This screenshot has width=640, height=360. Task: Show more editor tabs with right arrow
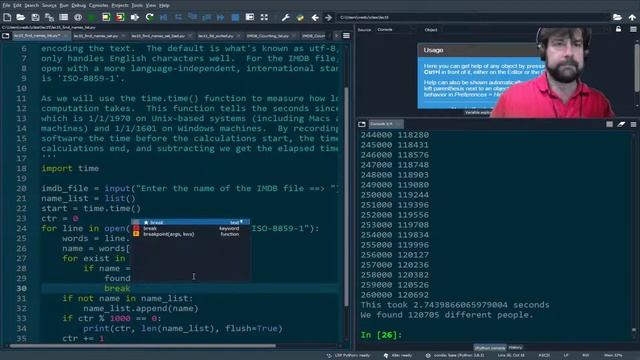[336, 36]
